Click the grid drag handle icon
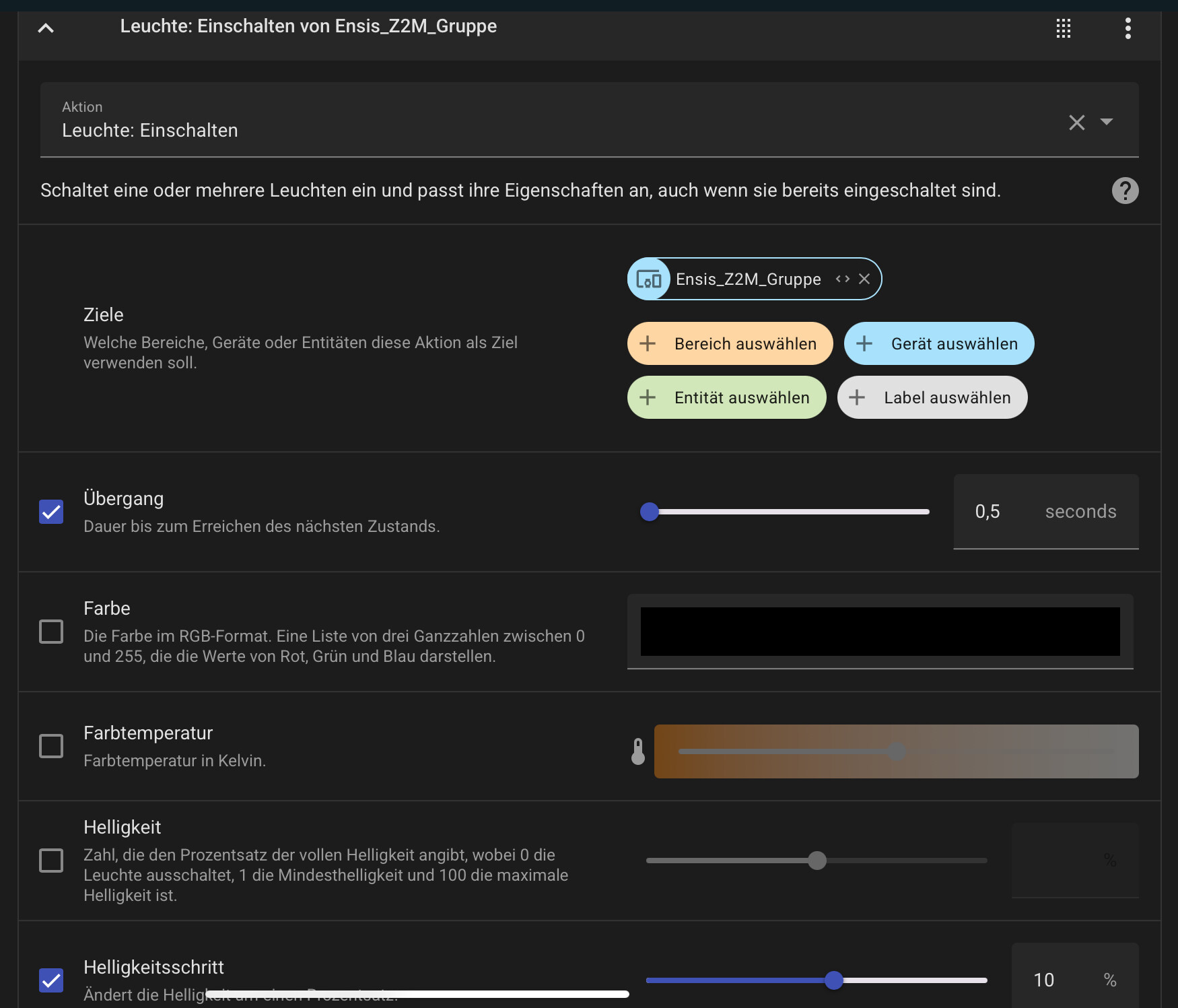Viewport: 1178px width, 1008px height. pyautogui.click(x=1063, y=28)
